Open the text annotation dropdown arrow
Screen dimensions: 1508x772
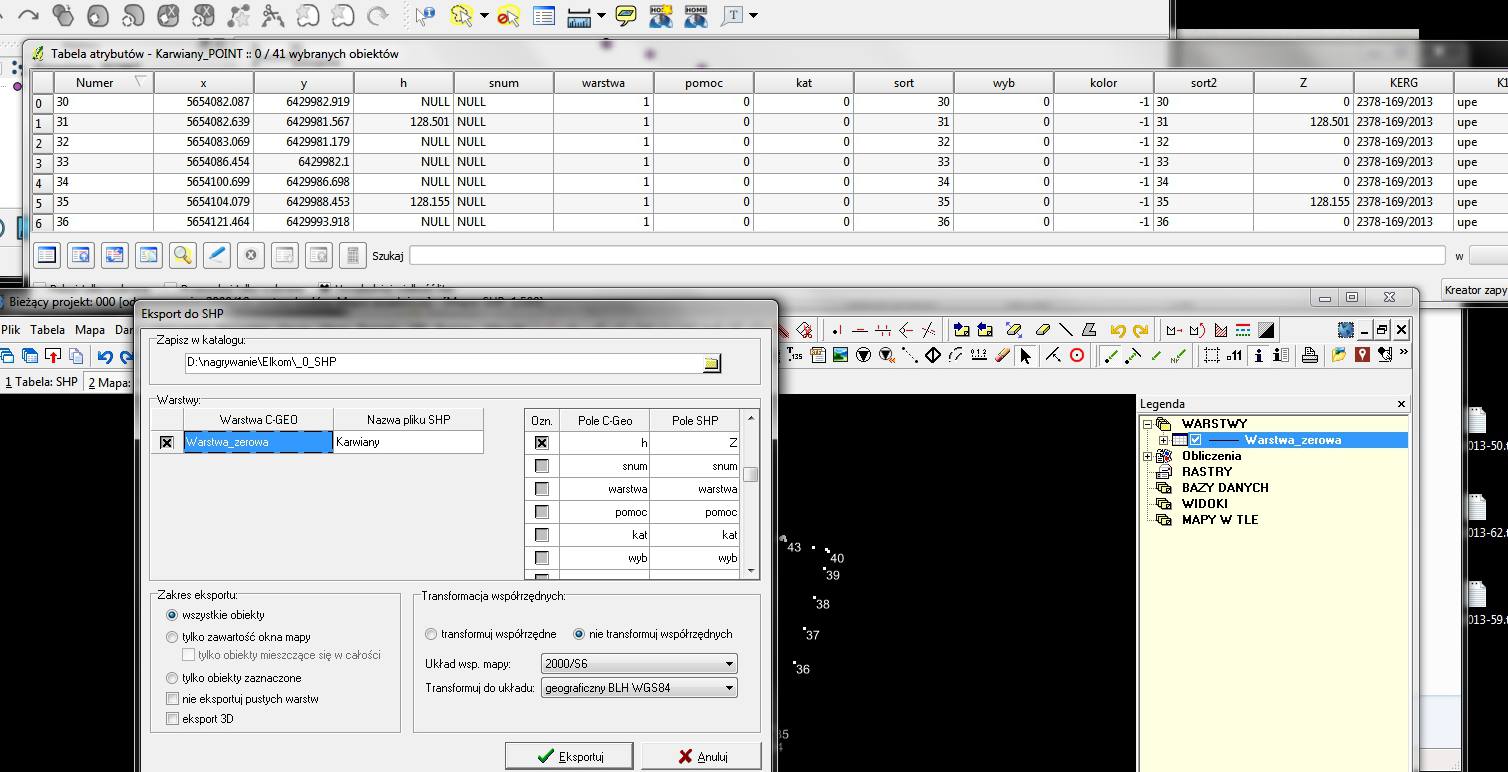tap(753, 16)
